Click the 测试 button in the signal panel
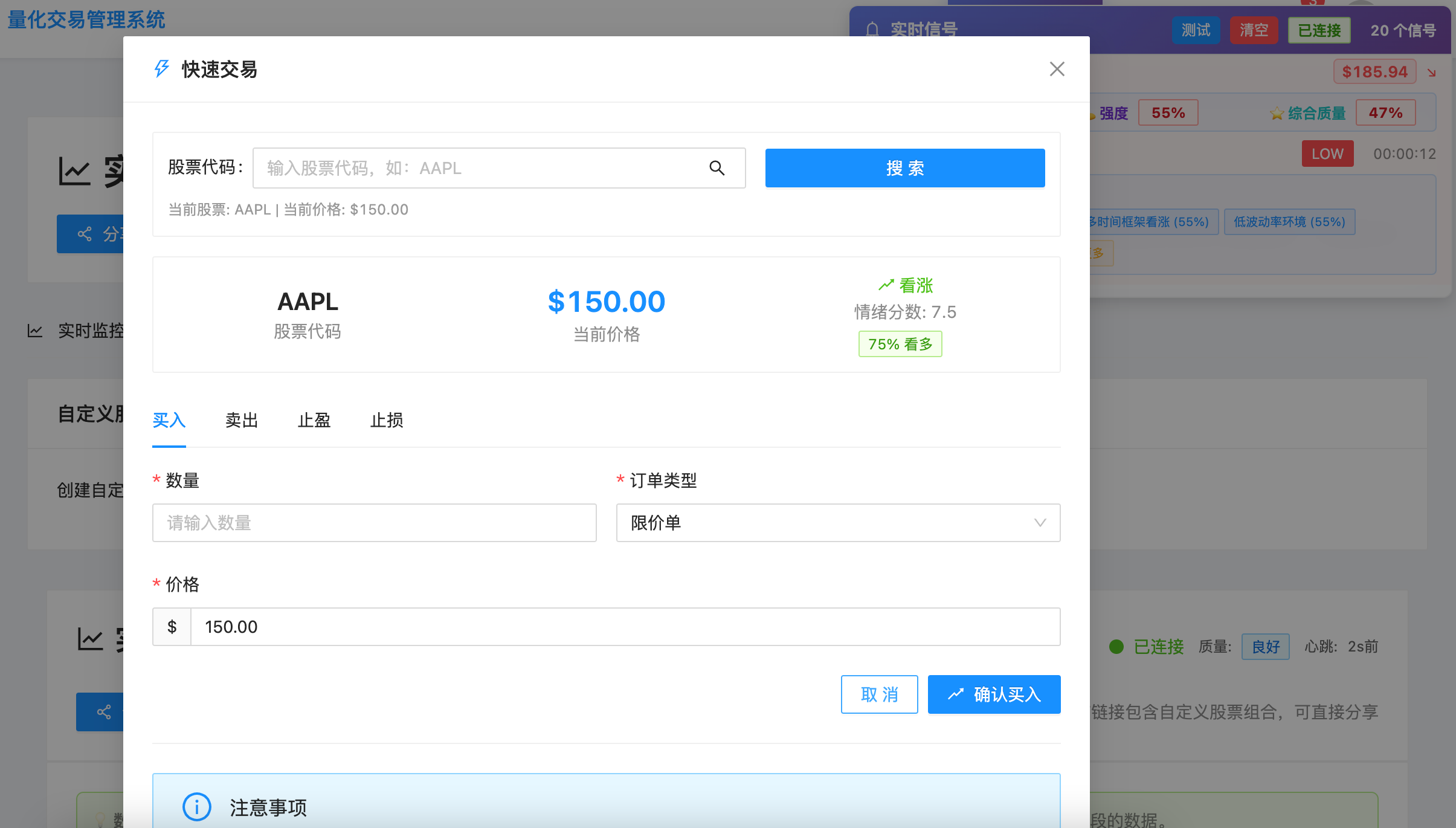The width and height of the screenshot is (1456, 828). 1196,30
